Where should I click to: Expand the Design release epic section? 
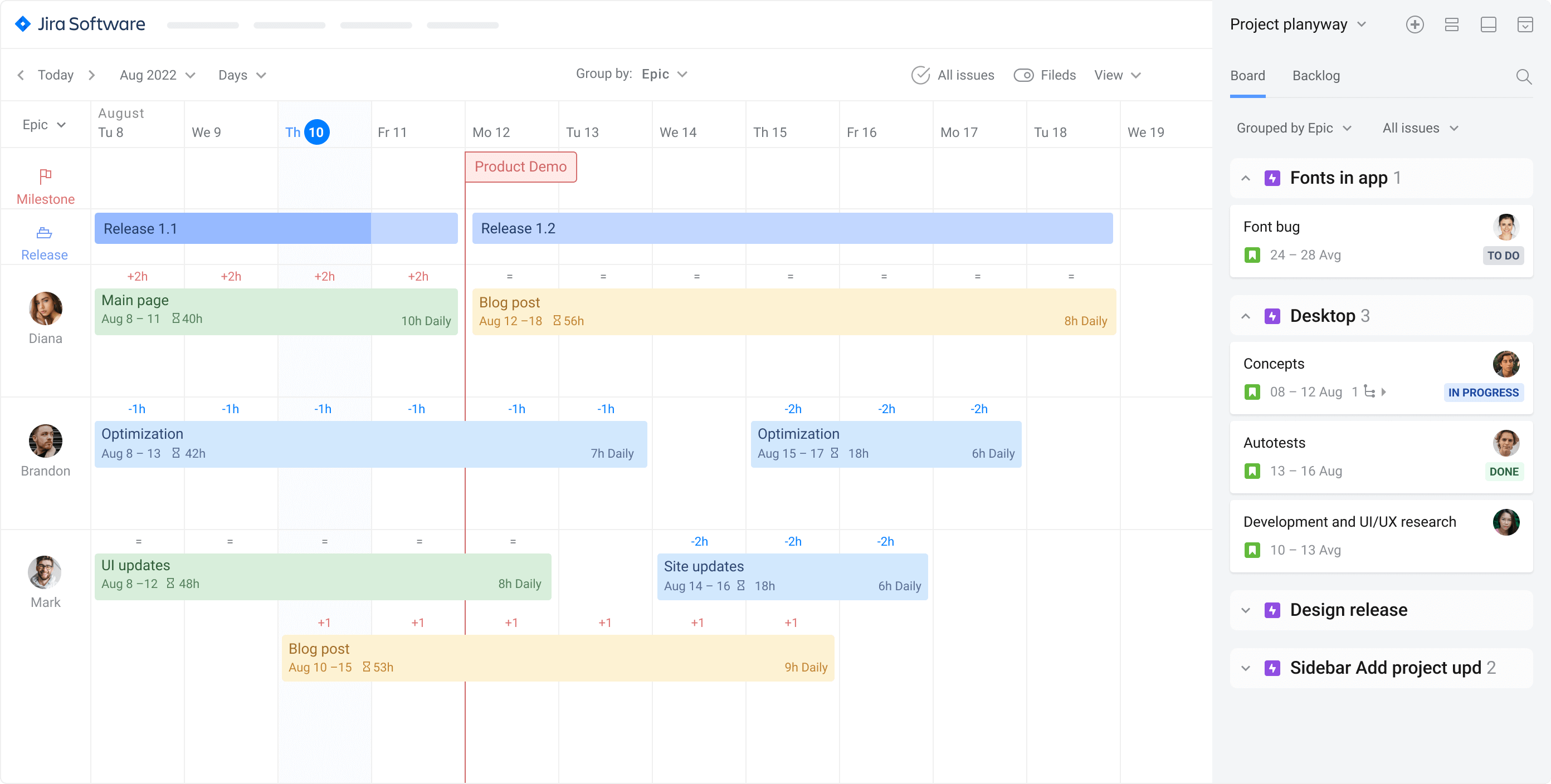[1246, 610]
